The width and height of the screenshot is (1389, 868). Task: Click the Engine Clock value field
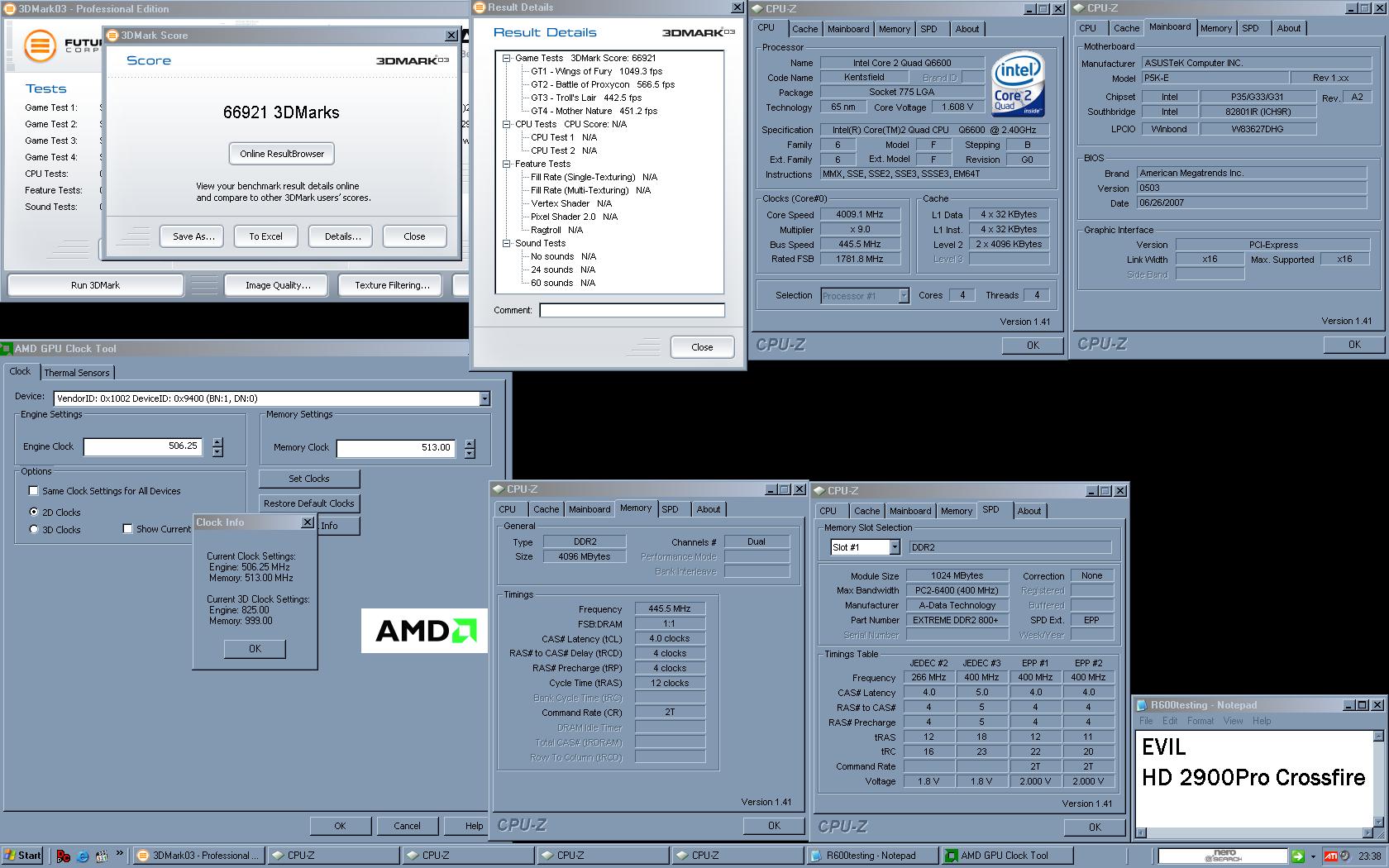142,446
